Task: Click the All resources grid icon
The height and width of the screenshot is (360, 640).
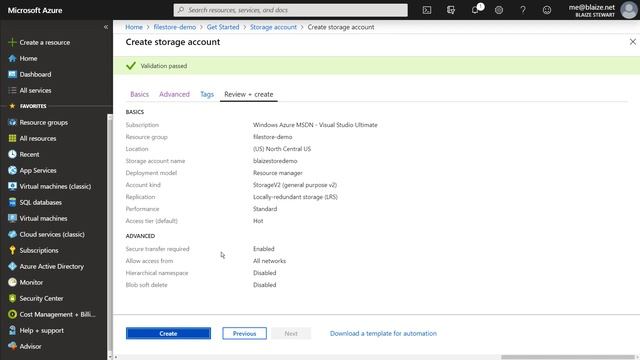Action: [12, 138]
